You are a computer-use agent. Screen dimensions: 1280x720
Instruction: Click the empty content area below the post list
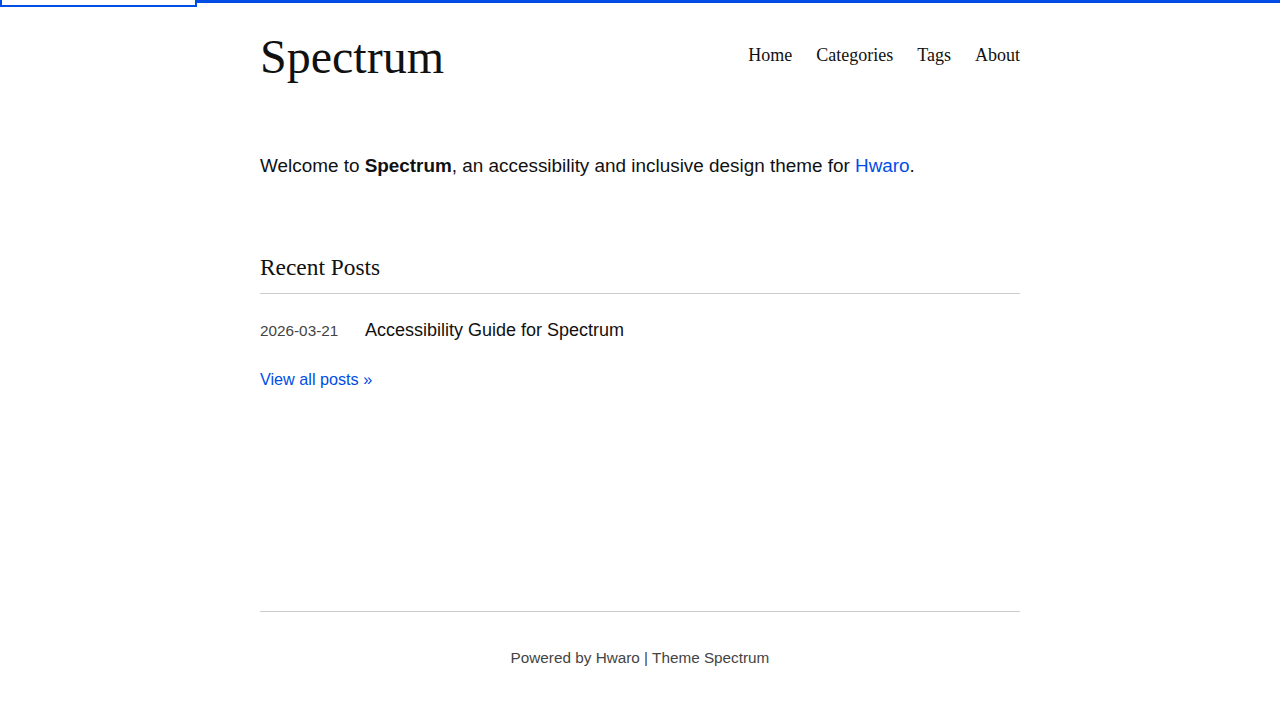[x=640, y=500]
